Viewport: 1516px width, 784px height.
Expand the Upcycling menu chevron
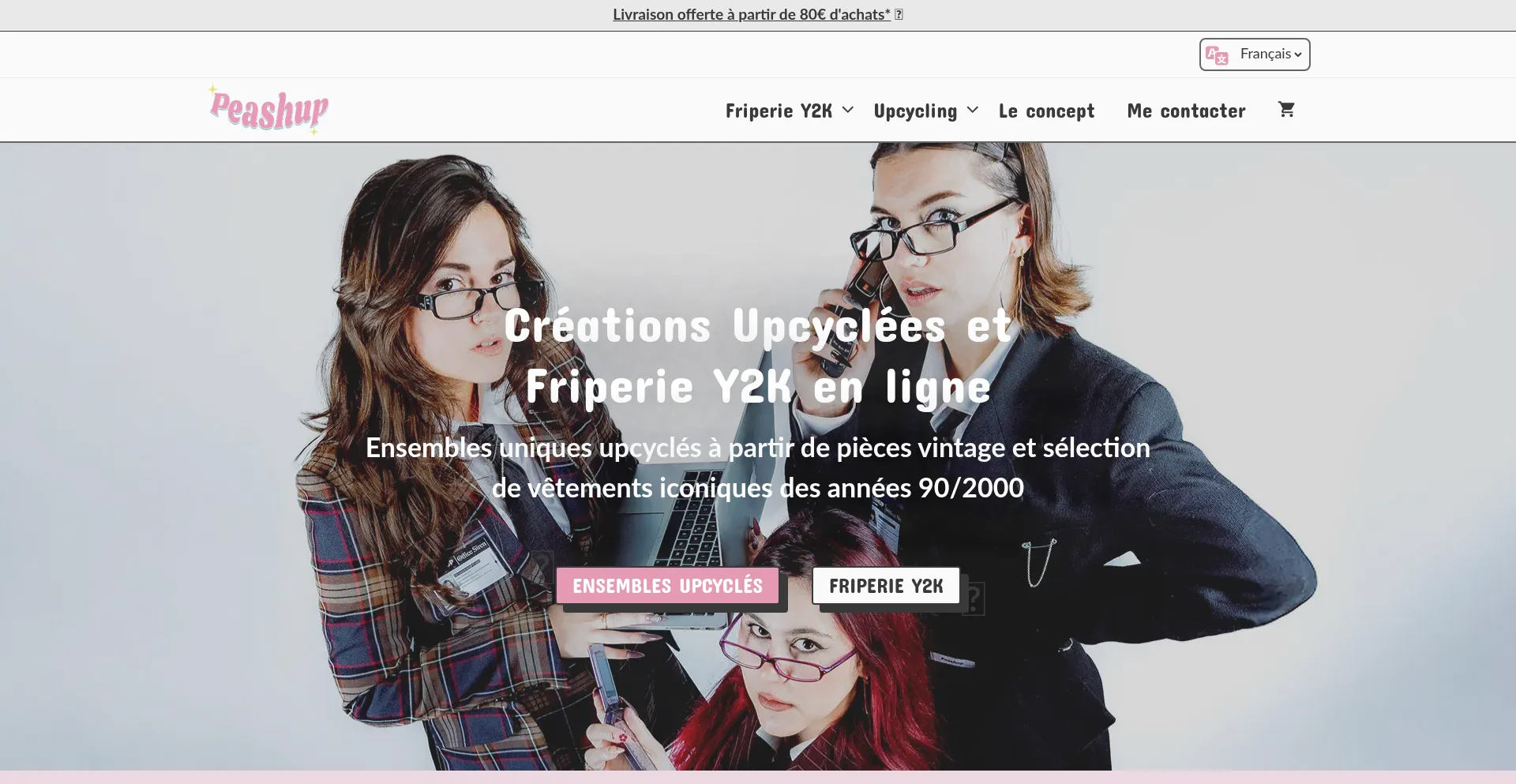click(x=973, y=111)
